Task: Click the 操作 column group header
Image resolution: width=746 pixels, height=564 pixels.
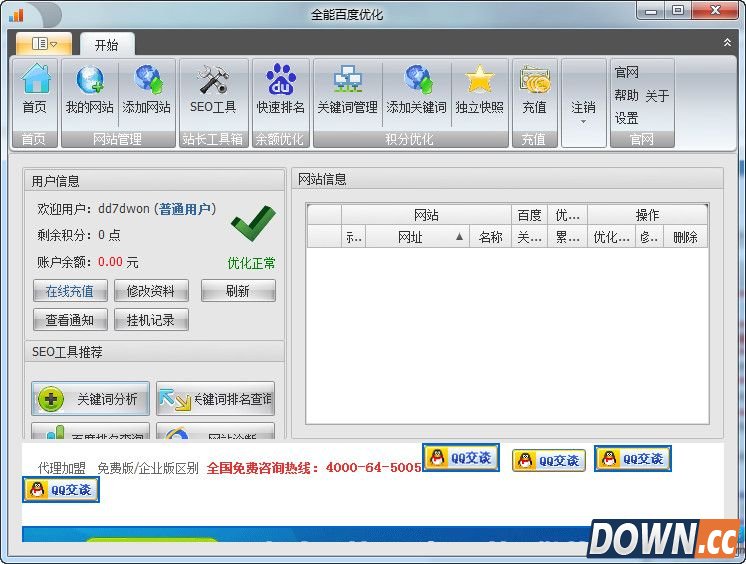Action: 648,215
